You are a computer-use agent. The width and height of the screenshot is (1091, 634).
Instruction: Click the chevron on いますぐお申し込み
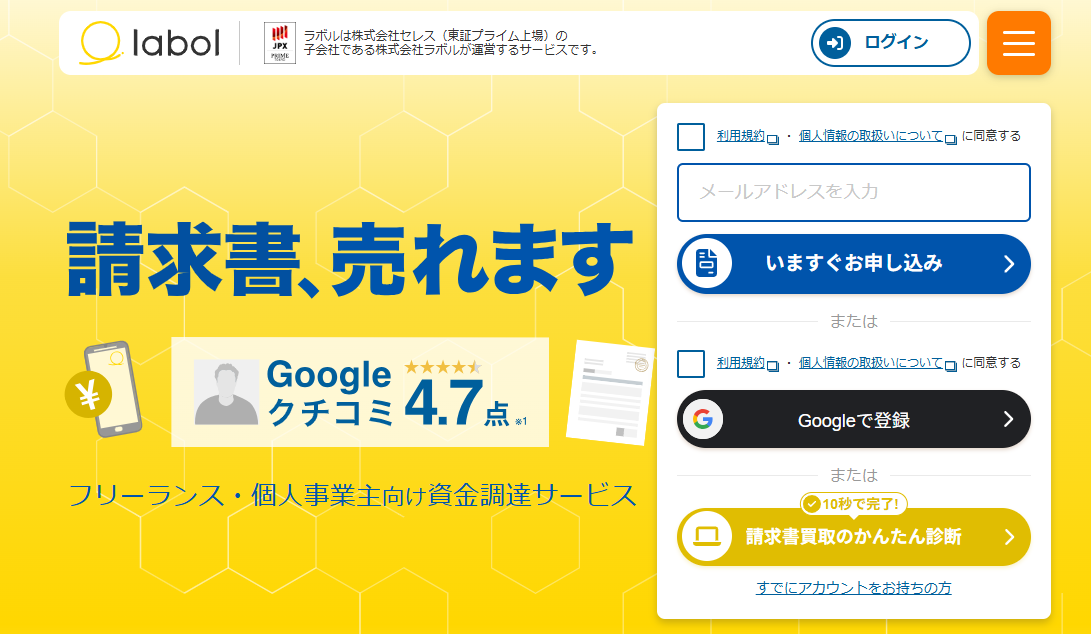coord(1009,264)
